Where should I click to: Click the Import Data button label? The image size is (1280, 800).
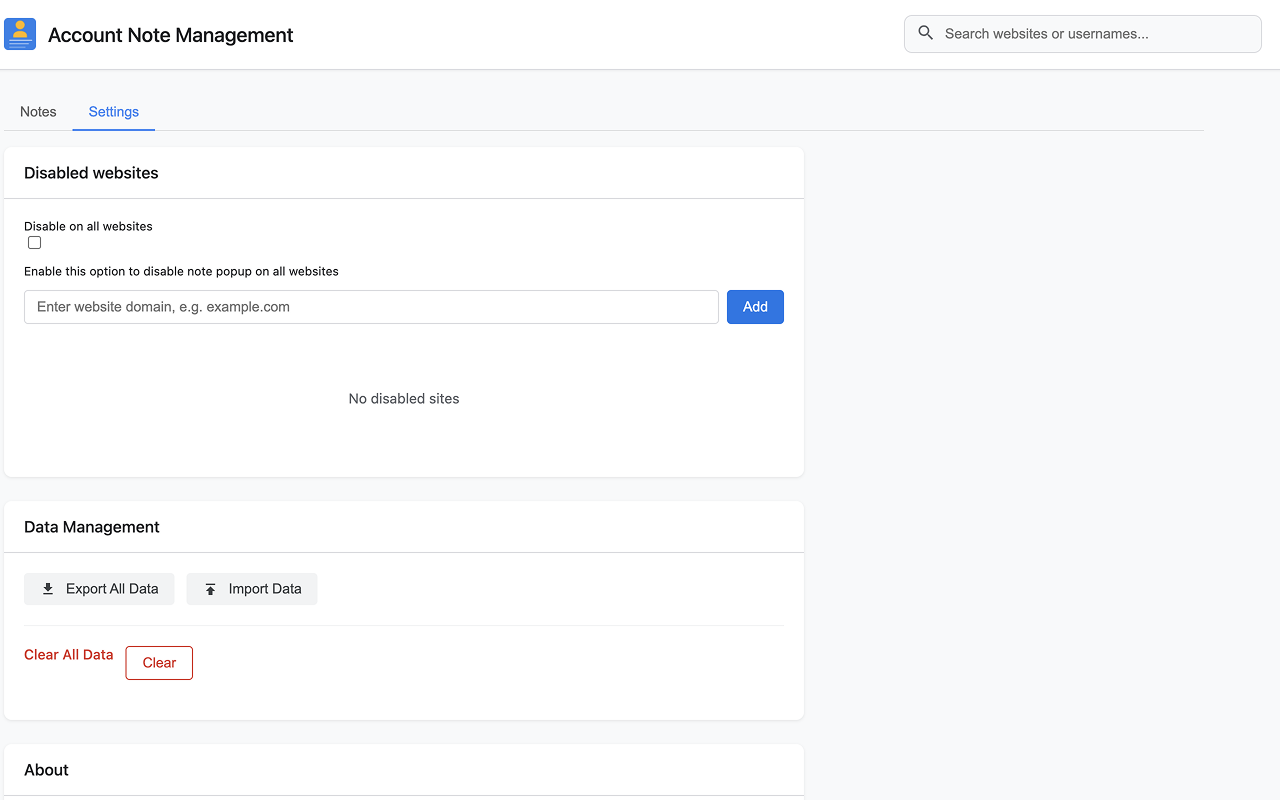265,589
